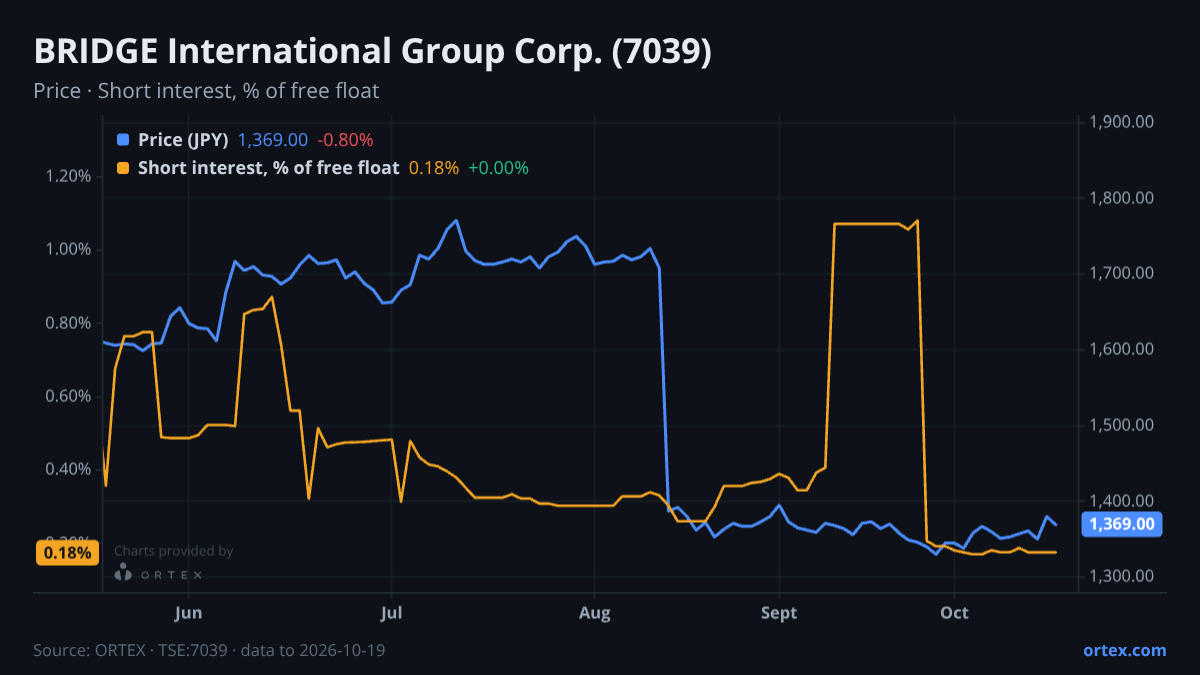Click the 0.80% left axis label

pyautogui.click(x=69, y=323)
